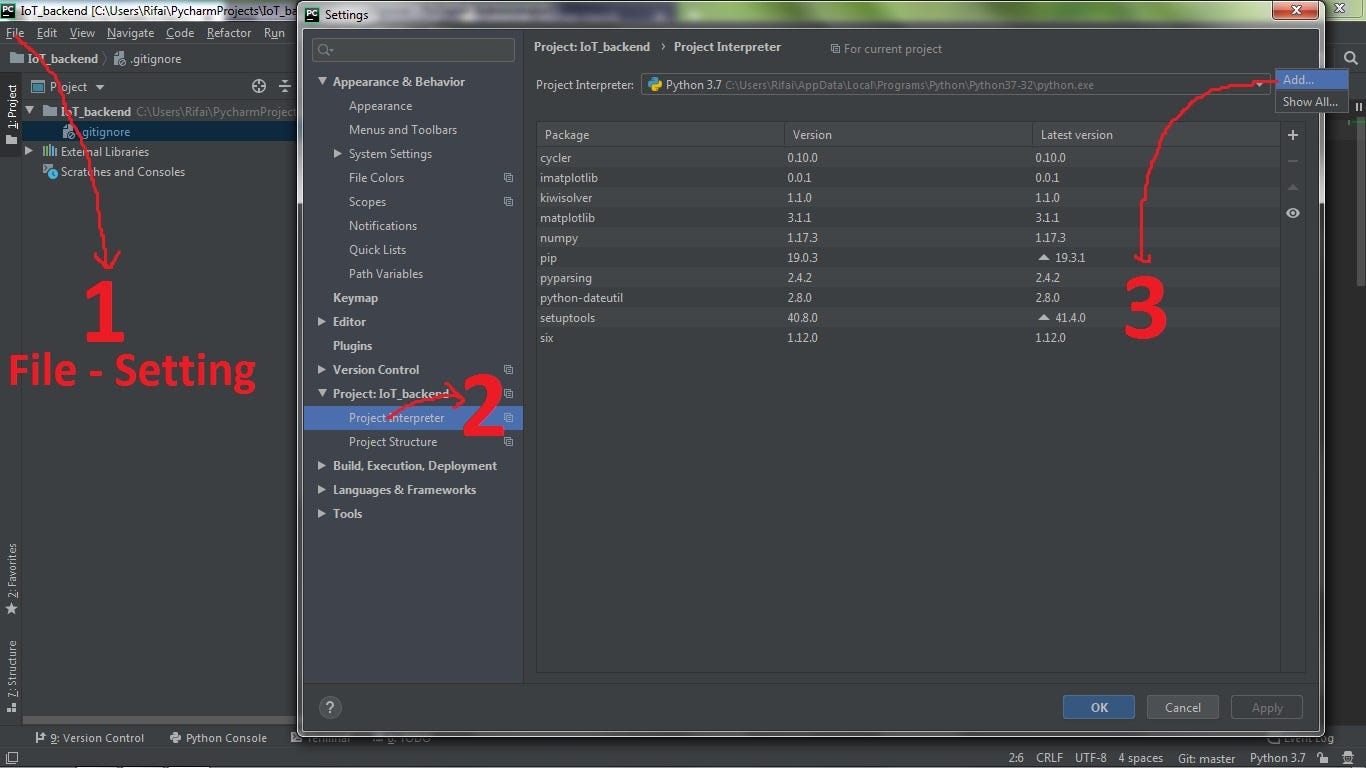This screenshot has width=1366, height=768.
Task: Expand Build, Execution, Deployment section
Action: coord(322,466)
